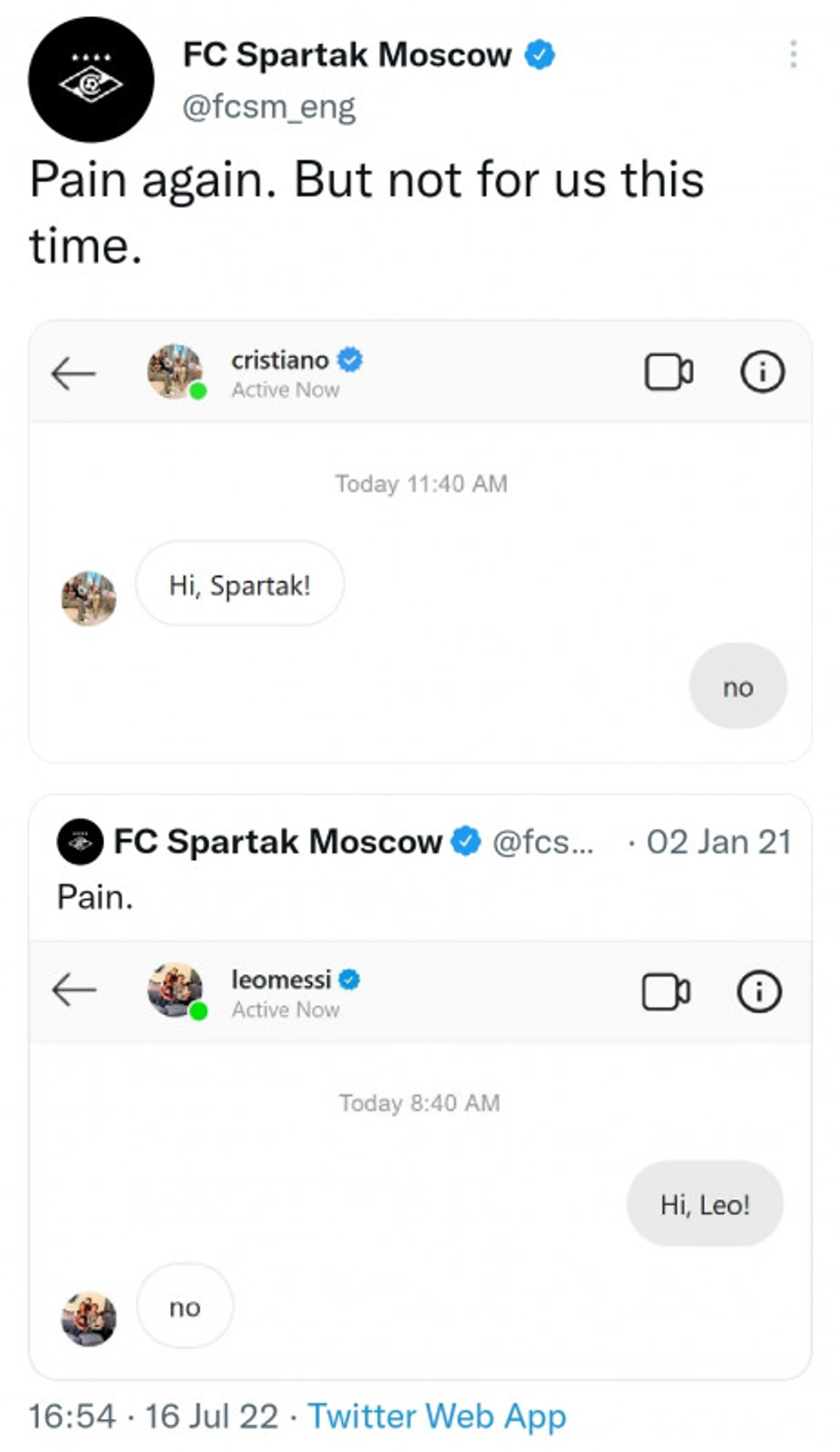Open the quoted tweet's 02 Jan 21 date

coord(719,843)
